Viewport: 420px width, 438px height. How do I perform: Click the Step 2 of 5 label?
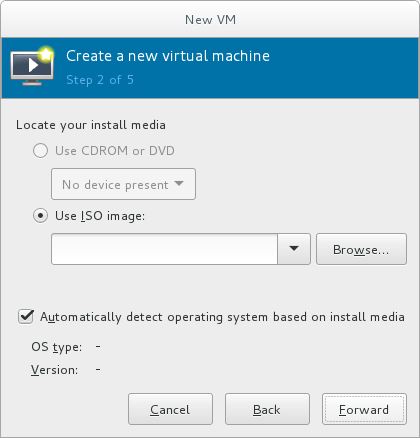[x=100, y=80]
